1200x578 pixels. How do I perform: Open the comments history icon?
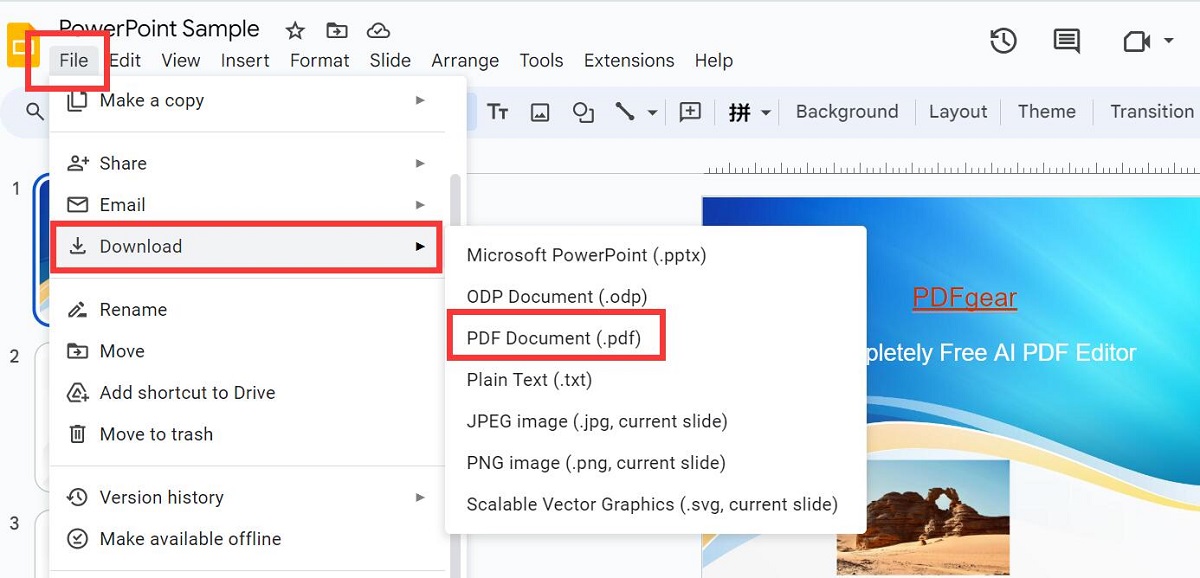click(x=1067, y=41)
